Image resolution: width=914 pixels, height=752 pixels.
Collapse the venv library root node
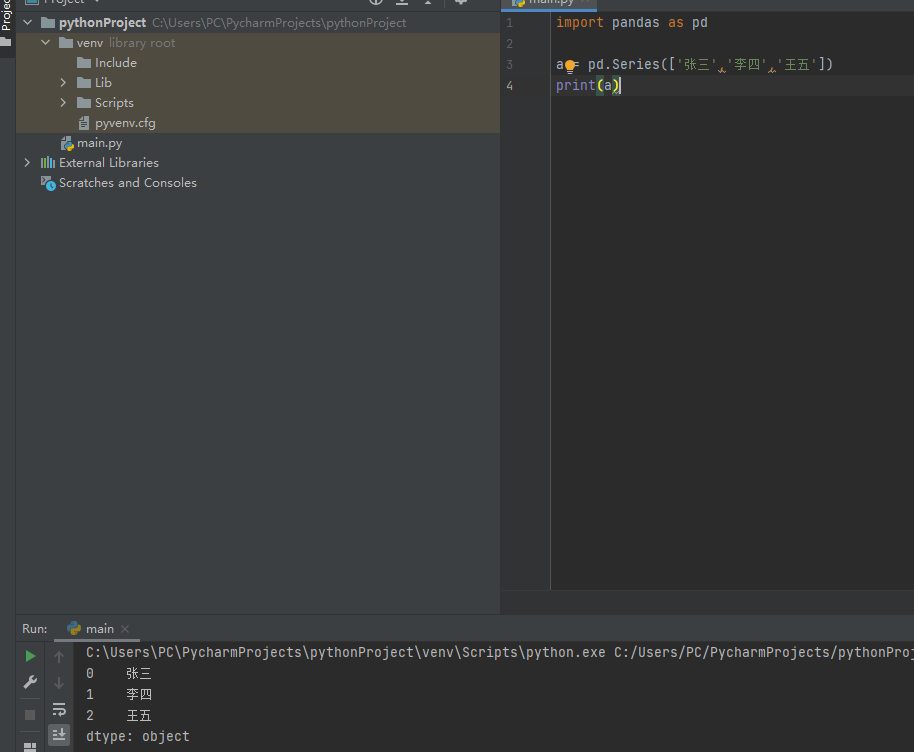(x=45, y=42)
